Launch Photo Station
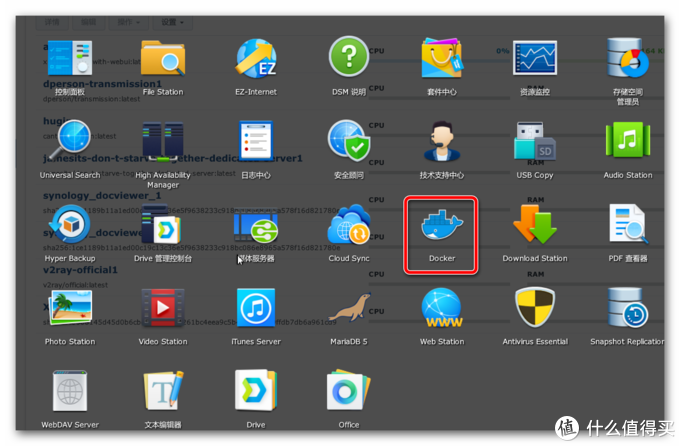 coord(70,308)
